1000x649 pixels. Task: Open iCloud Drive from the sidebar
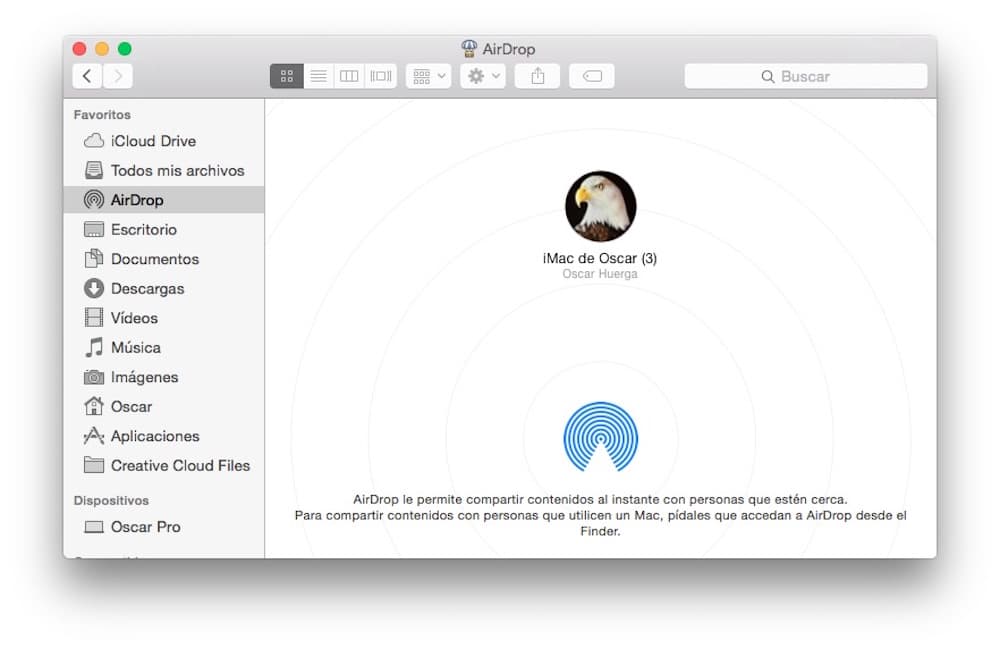click(142, 140)
